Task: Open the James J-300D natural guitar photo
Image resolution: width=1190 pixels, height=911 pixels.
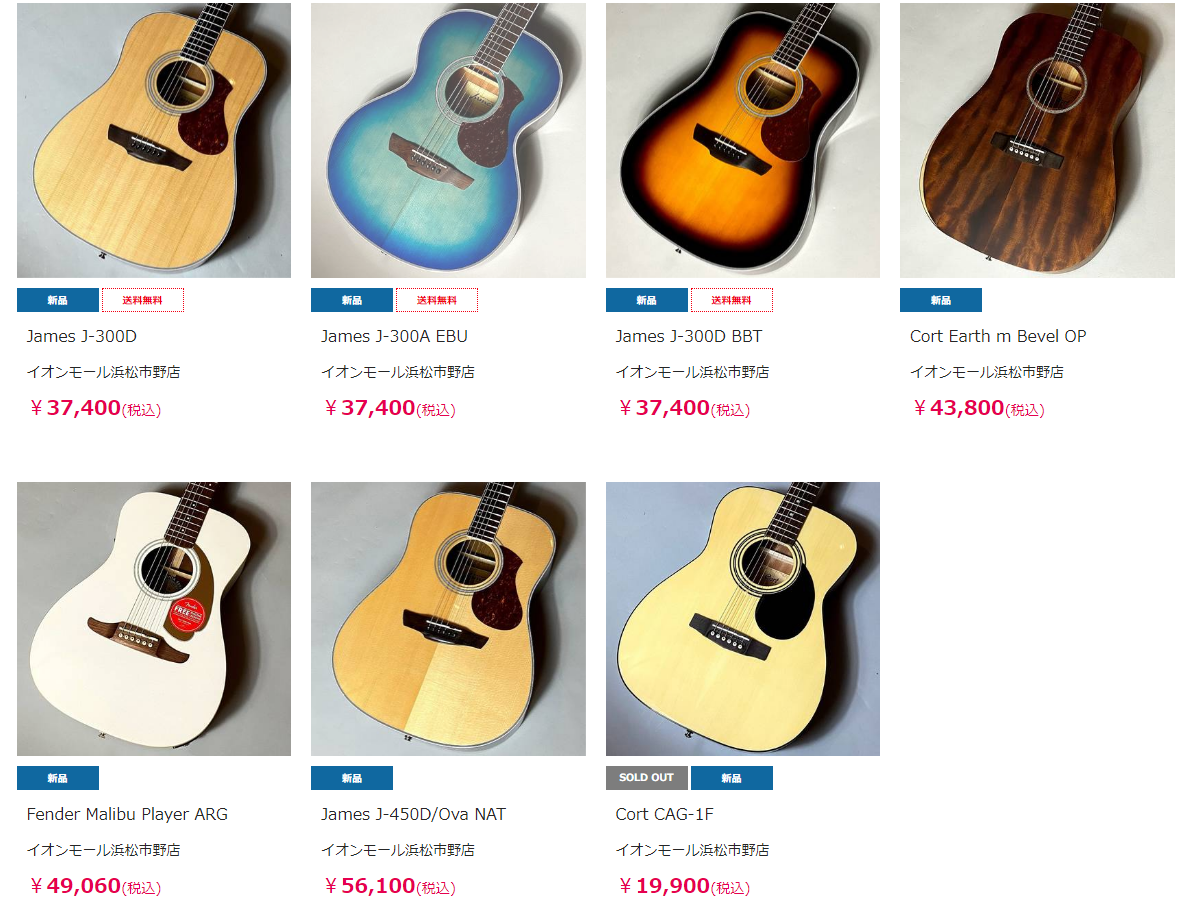Action: (153, 140)
